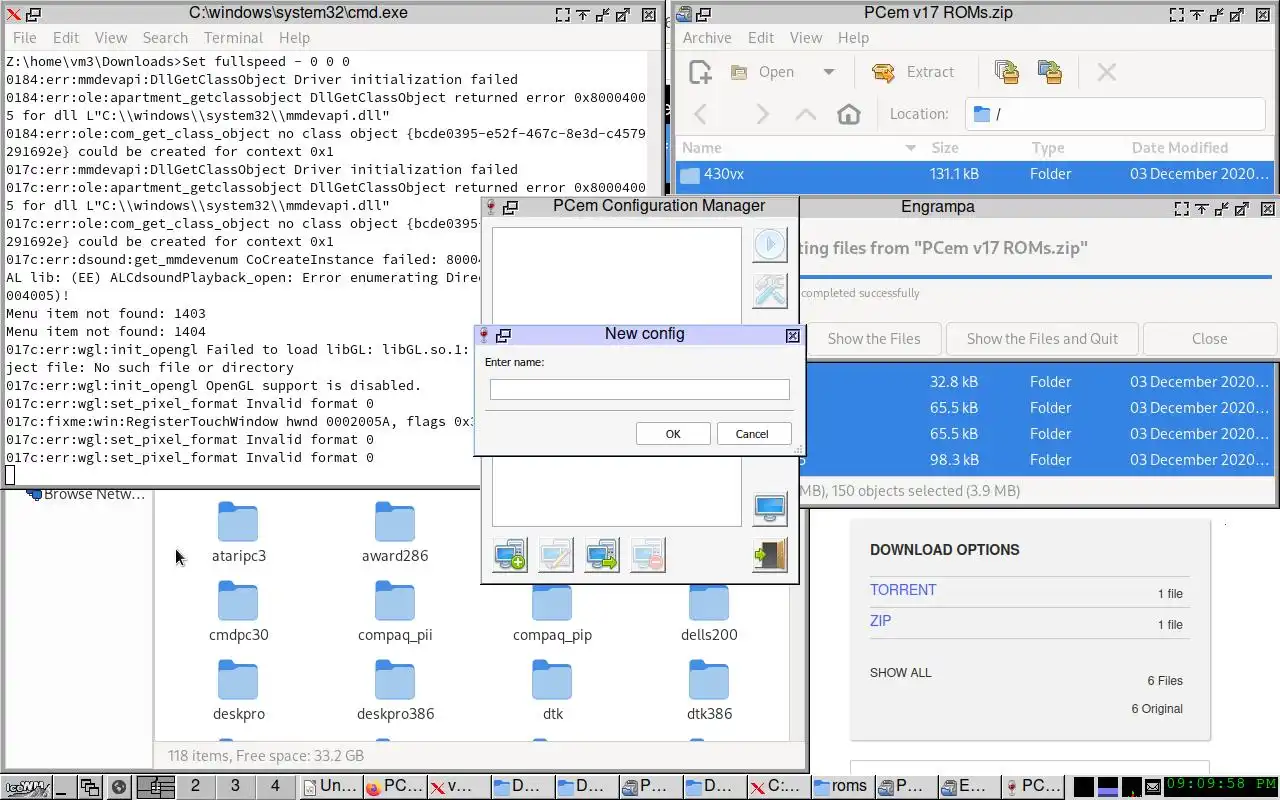Image resolution: width=1280 pixels, height=800 pixels.
Task: Click the SHOW ALL link
Action: [900, 673]
